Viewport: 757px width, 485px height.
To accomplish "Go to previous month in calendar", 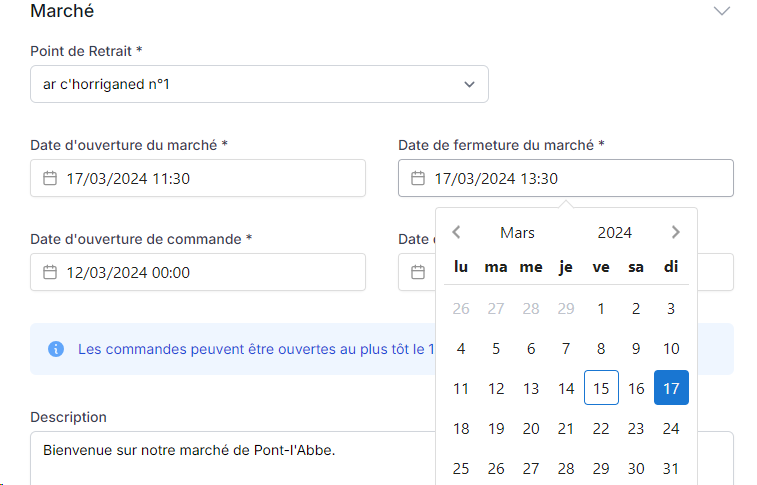I will pos(456,232).
